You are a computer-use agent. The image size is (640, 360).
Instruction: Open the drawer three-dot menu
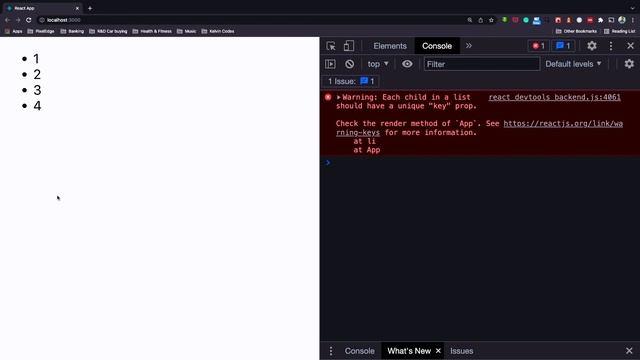(x=331, y=351)
